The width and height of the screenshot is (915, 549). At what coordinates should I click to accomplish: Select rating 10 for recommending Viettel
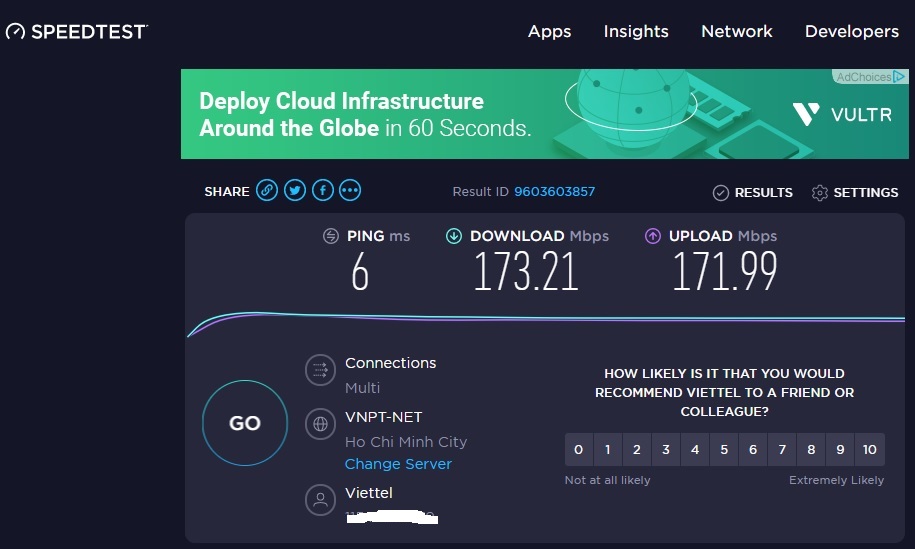point(870,450)
